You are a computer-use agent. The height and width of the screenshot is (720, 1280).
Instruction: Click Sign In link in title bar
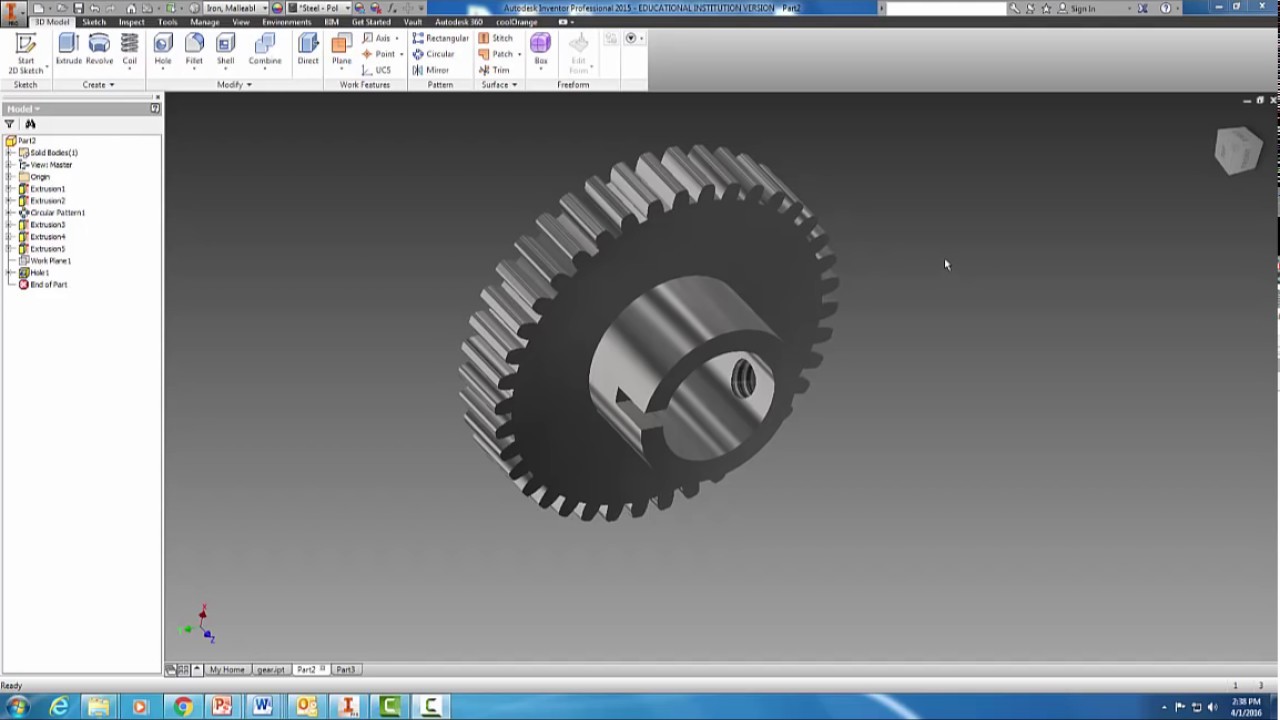click(x=1083, y=8)
